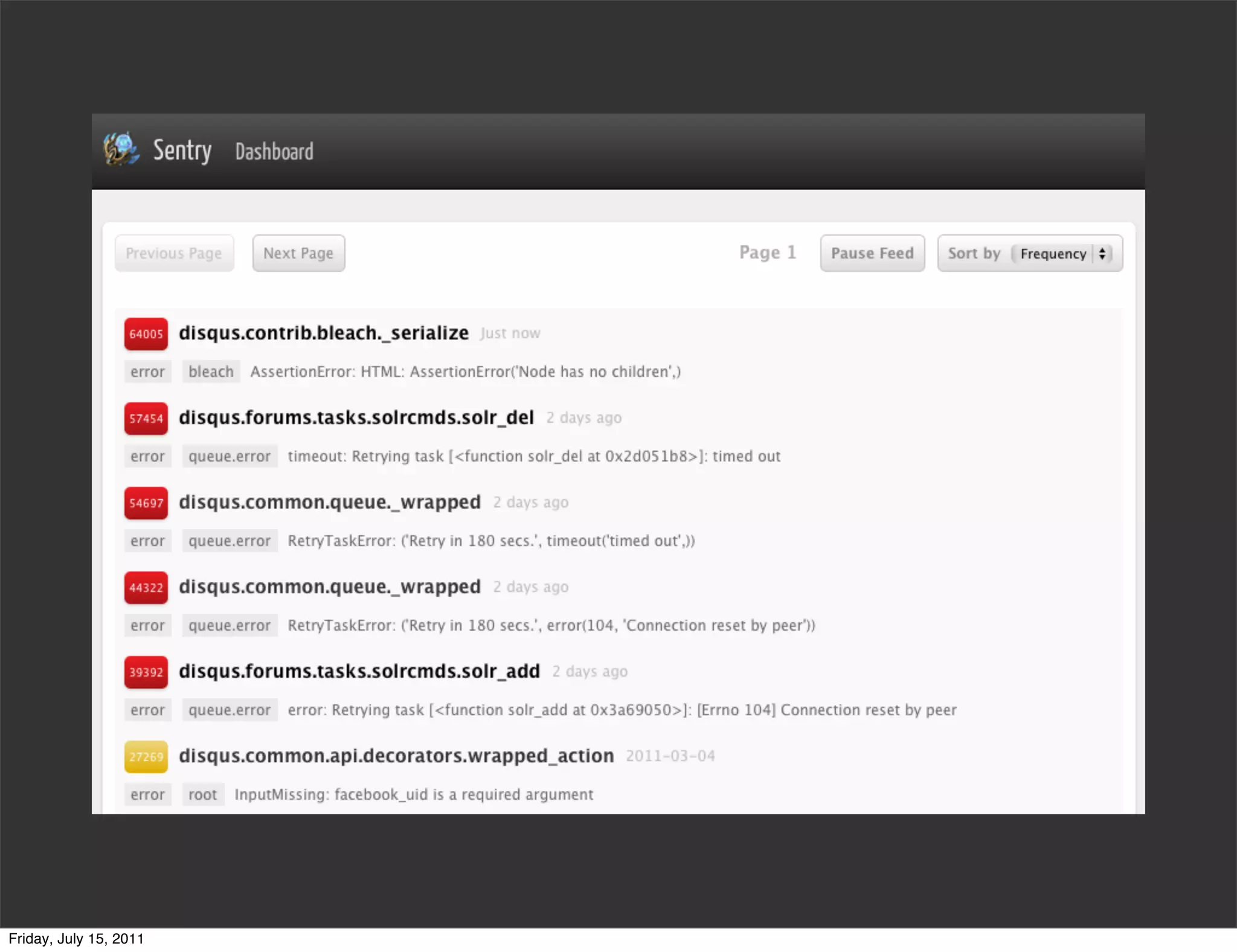
Task: Click the red 64005 count badge
Action: pyautogui.click(x=146, y=334)
